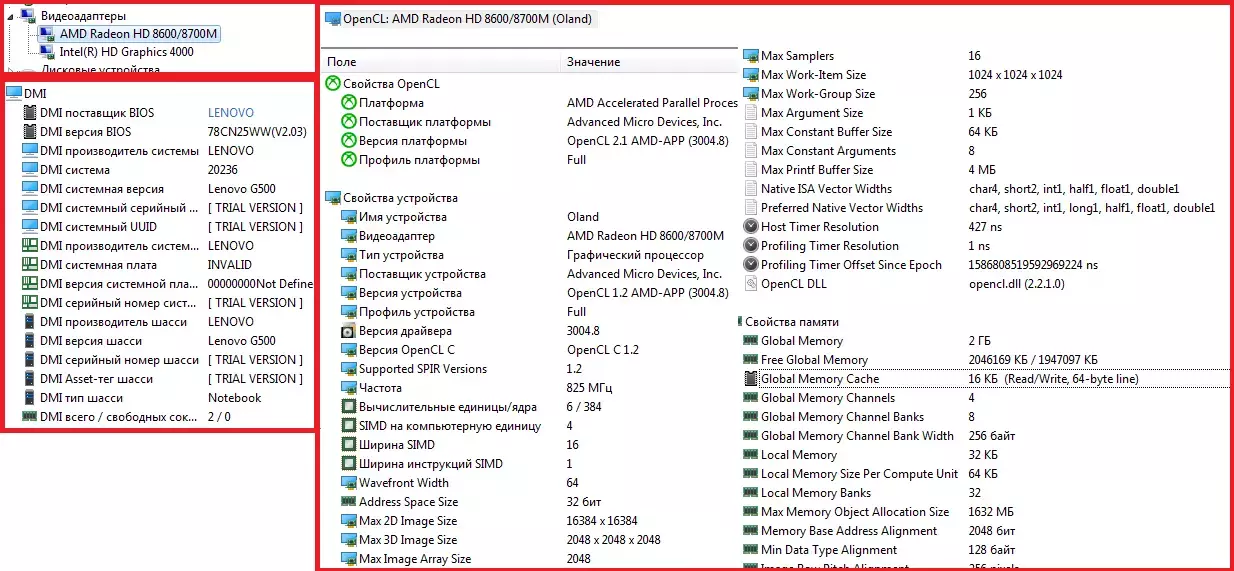Collapse the Видеоадаптеры tree node
This screenshot has width=1234, height=571.
pos(10,16)
